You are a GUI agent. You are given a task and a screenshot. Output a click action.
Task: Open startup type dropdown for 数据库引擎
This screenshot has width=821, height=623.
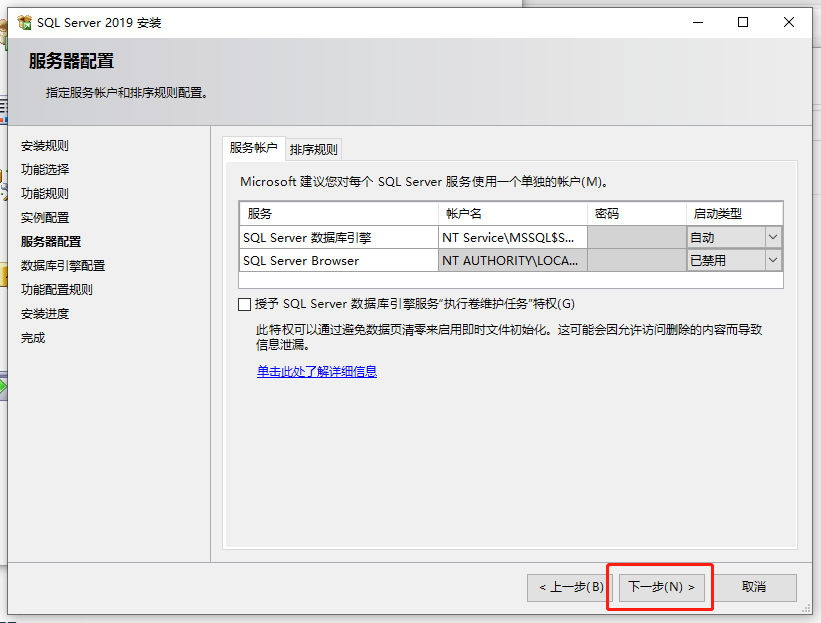tap(773, 238)
